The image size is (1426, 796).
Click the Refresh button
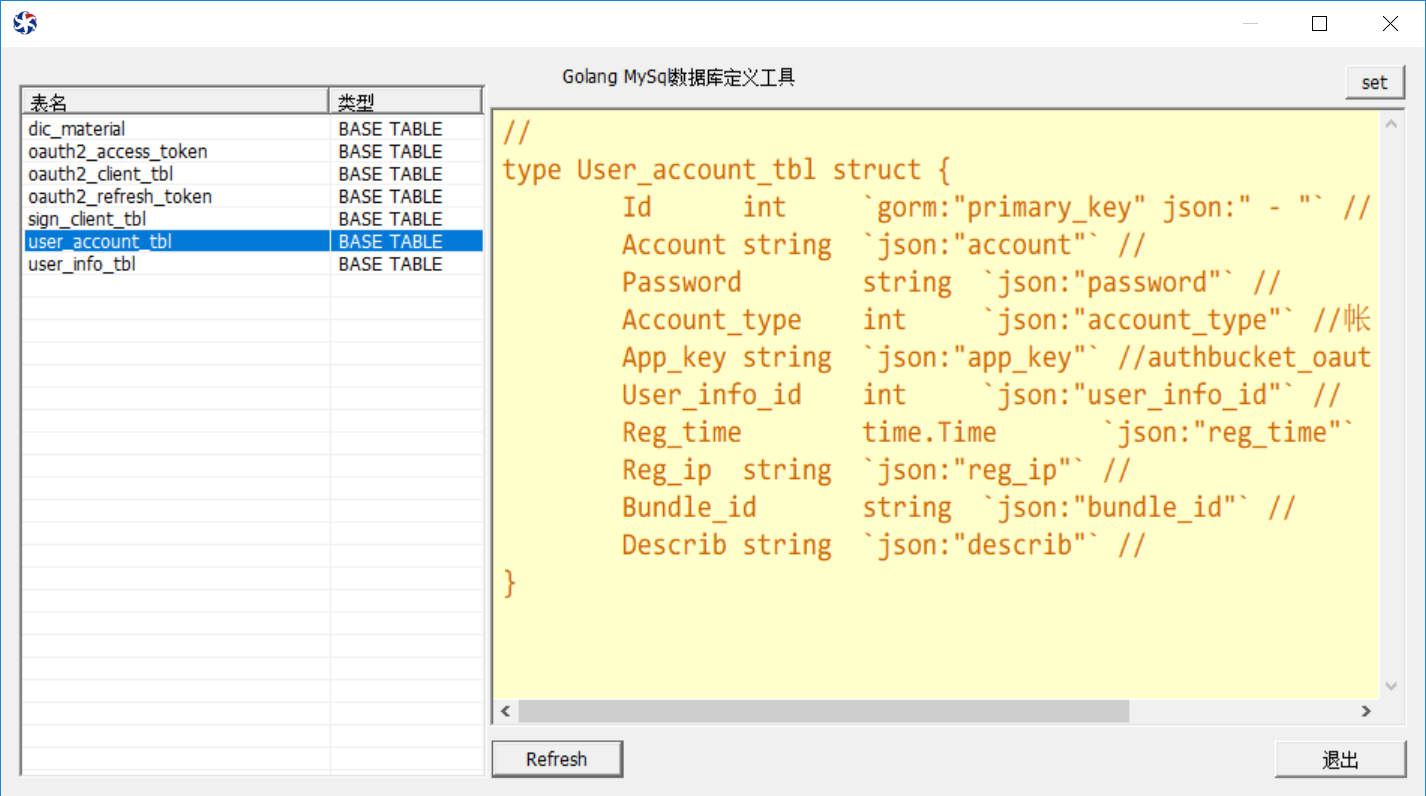557,759
